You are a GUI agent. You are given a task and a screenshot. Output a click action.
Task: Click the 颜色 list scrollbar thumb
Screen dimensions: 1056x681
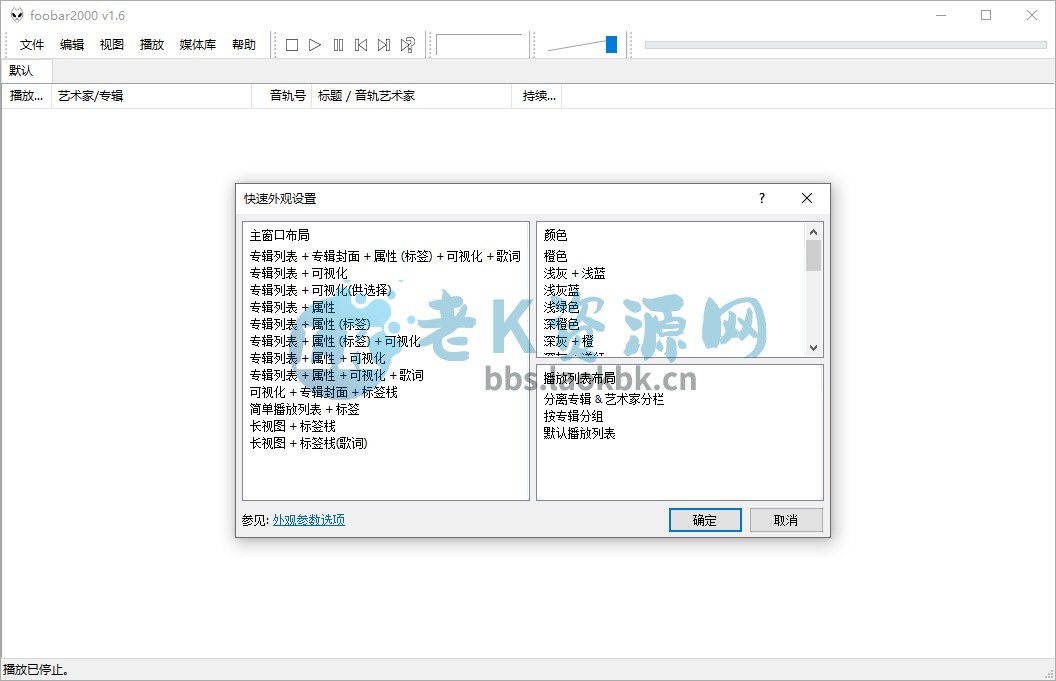click(x=814, y=255)
